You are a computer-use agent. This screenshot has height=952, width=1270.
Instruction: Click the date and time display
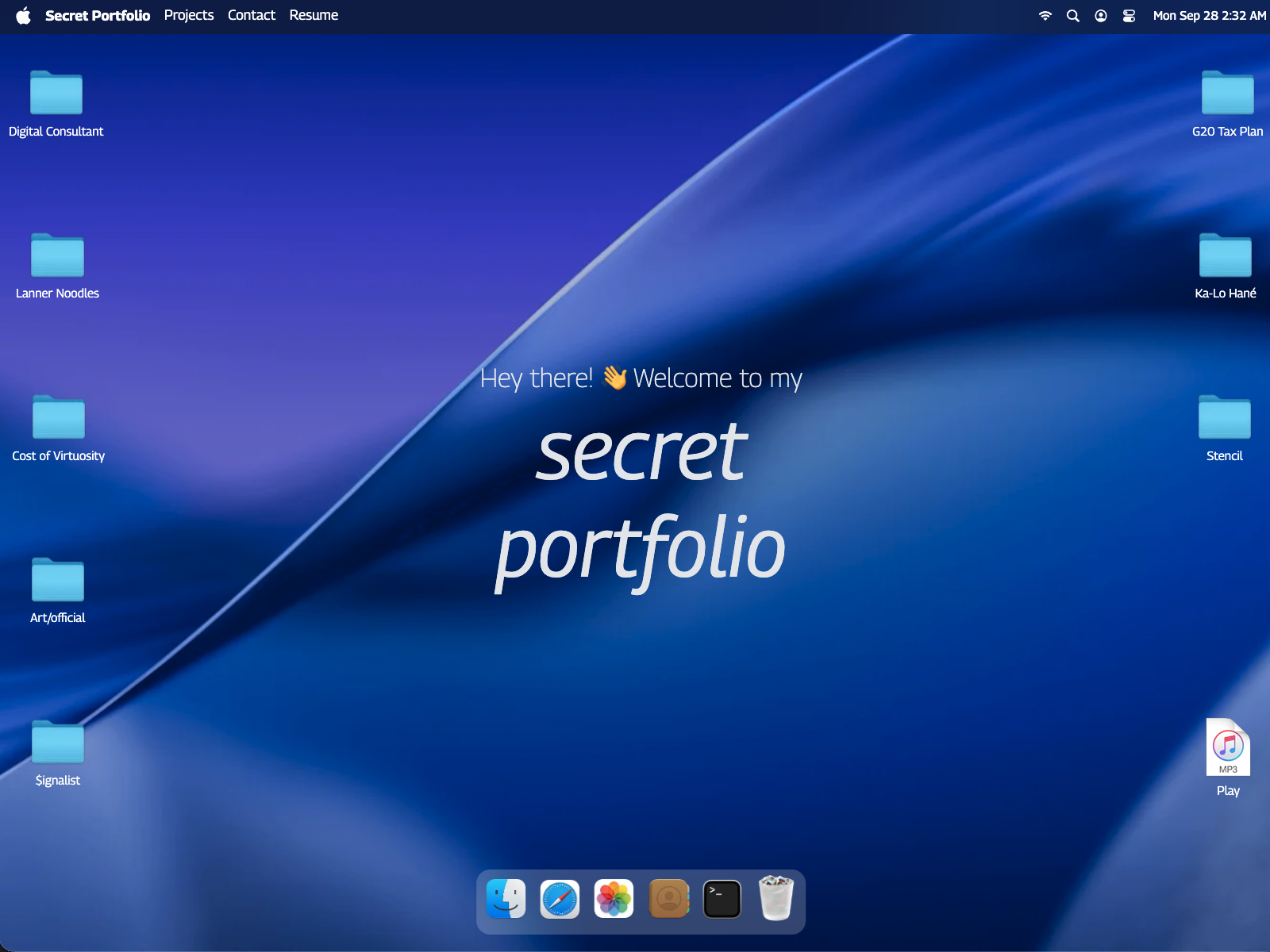coord(1210,16)
